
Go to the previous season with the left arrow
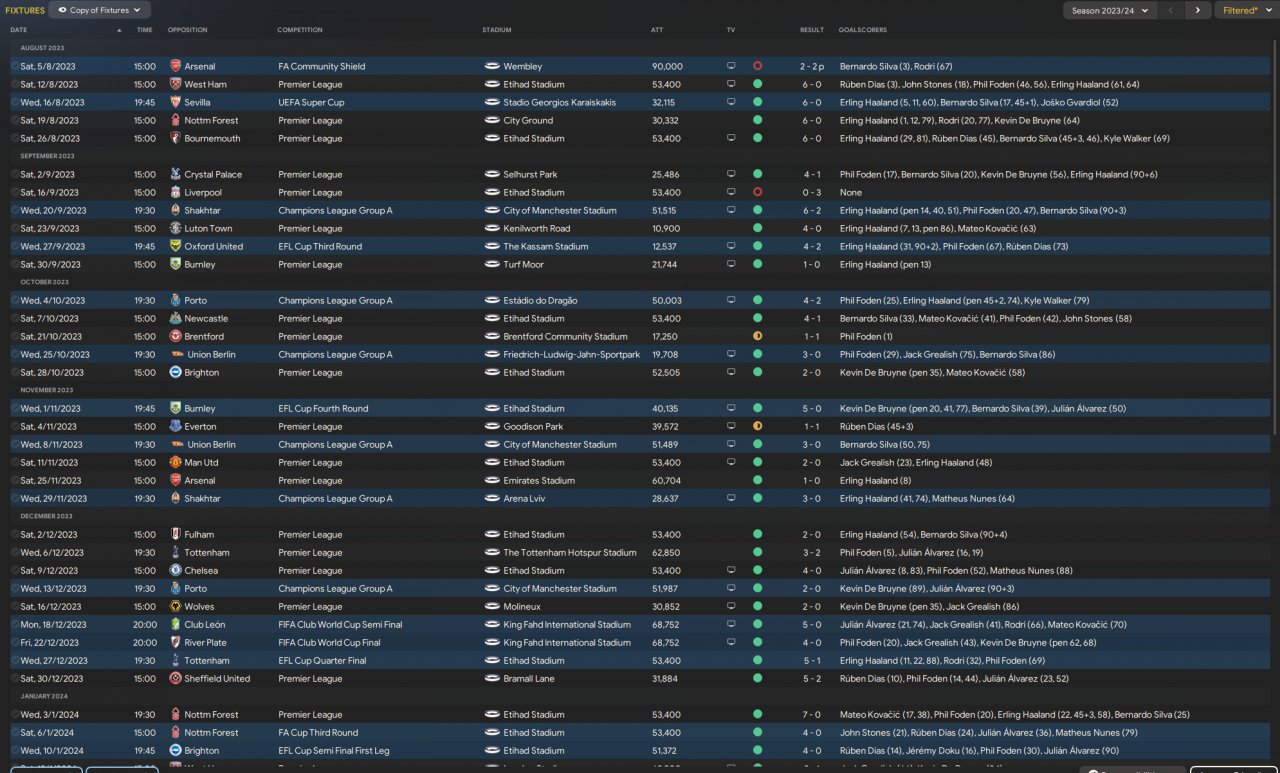tap(1171, 10)
